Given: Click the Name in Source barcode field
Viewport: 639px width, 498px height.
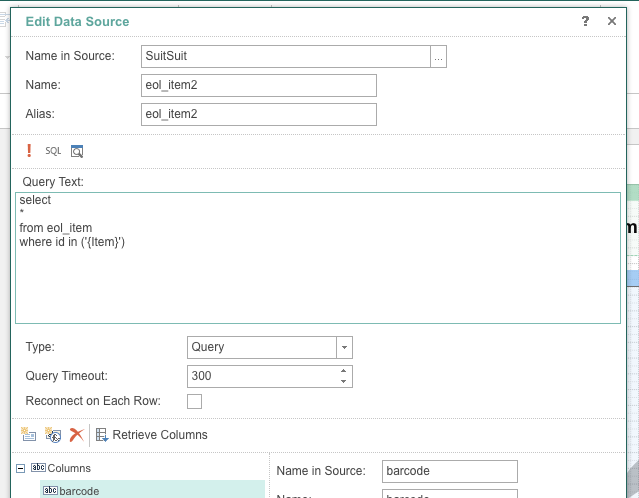Looking at the screenshot, I should 449,471.
